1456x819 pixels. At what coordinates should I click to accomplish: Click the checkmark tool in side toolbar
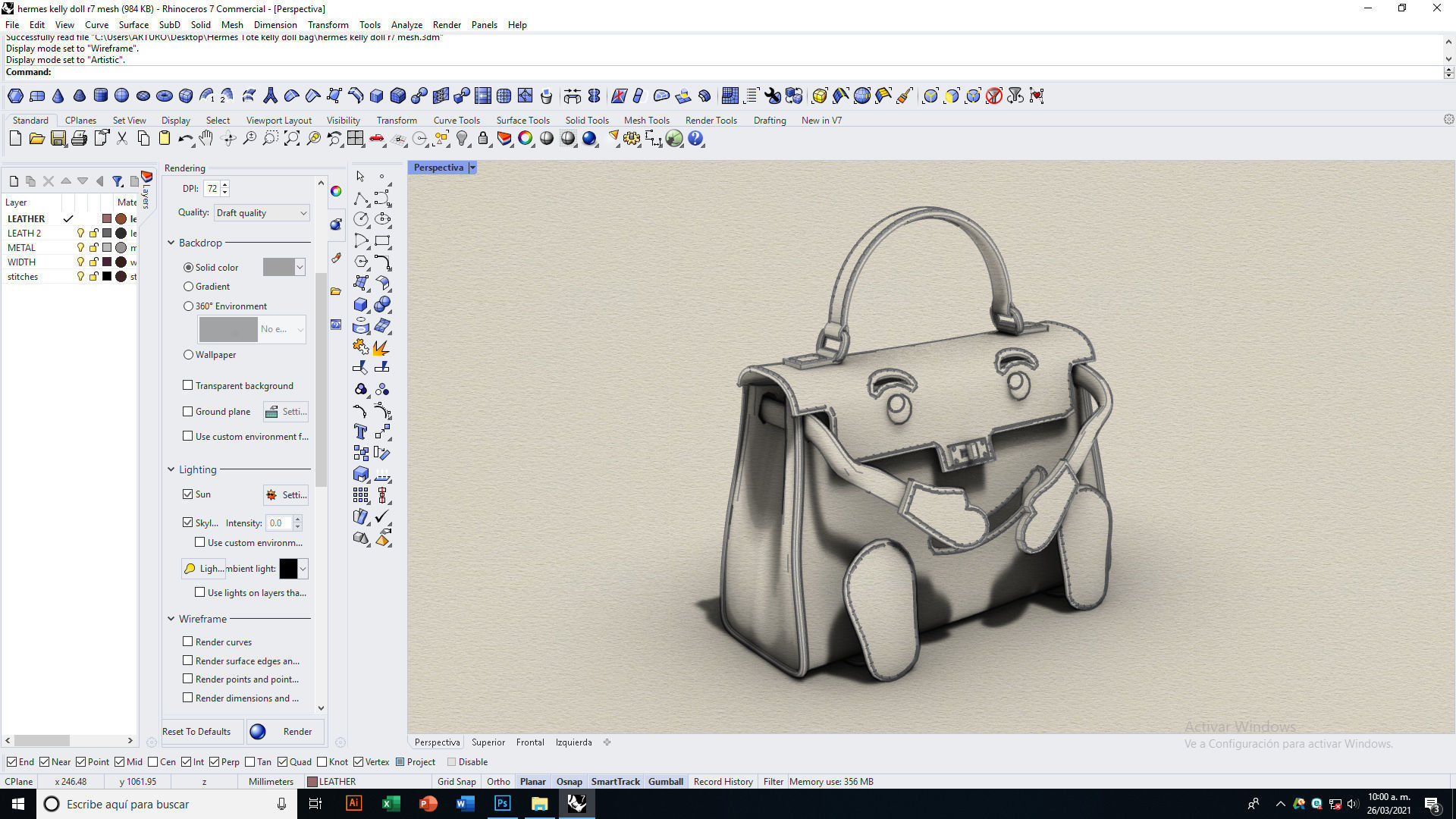(382, 517)
